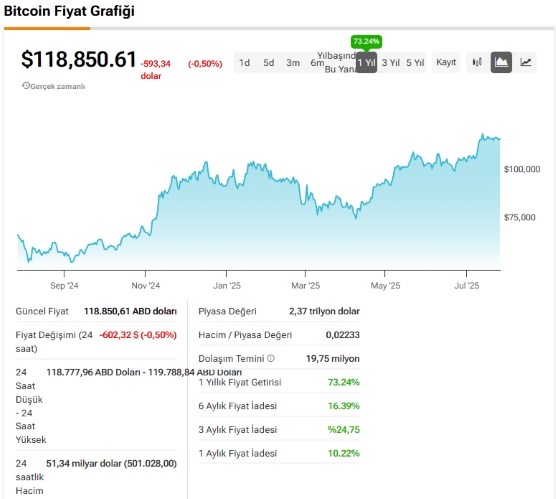Select the area chart view icon

click(501, 62)
